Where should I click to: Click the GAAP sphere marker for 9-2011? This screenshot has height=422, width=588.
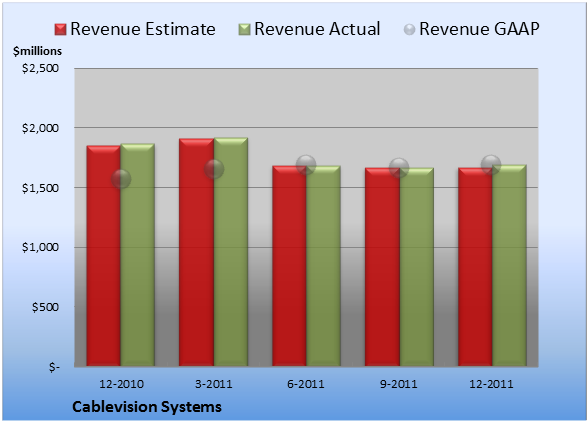(x=399, y=167)
